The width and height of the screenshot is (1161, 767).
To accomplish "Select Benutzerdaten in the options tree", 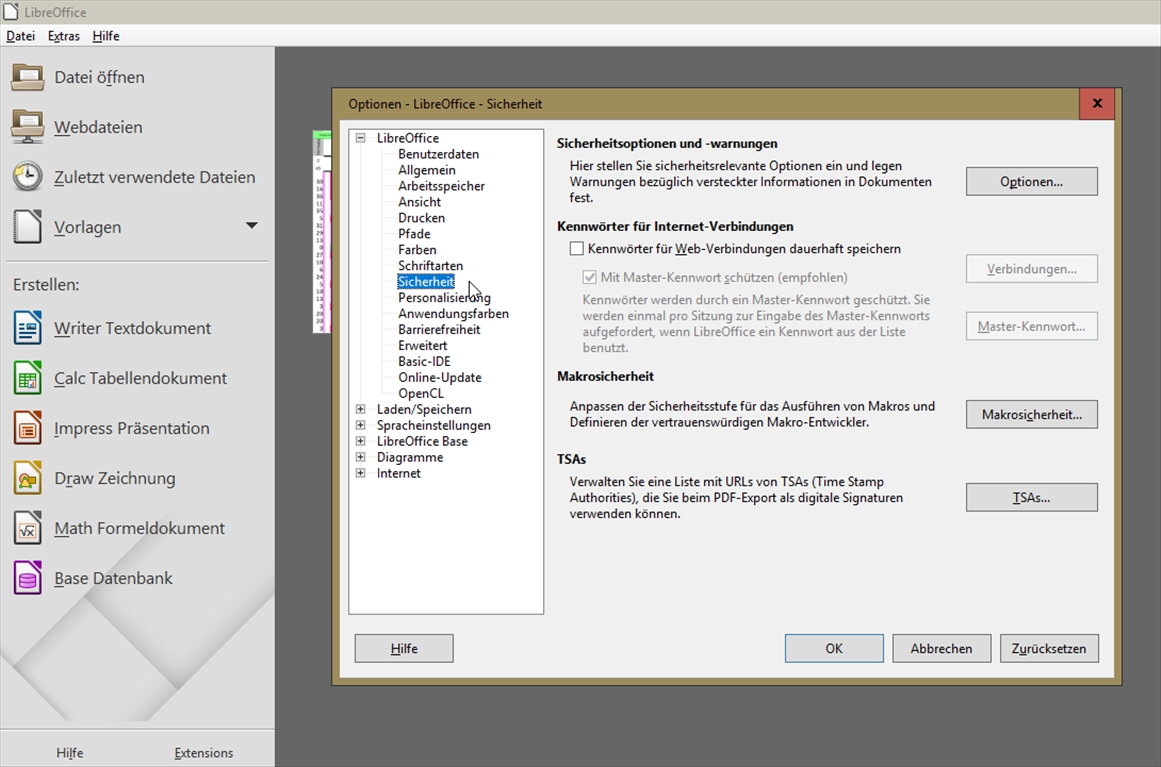I will [x=438, y=154].
